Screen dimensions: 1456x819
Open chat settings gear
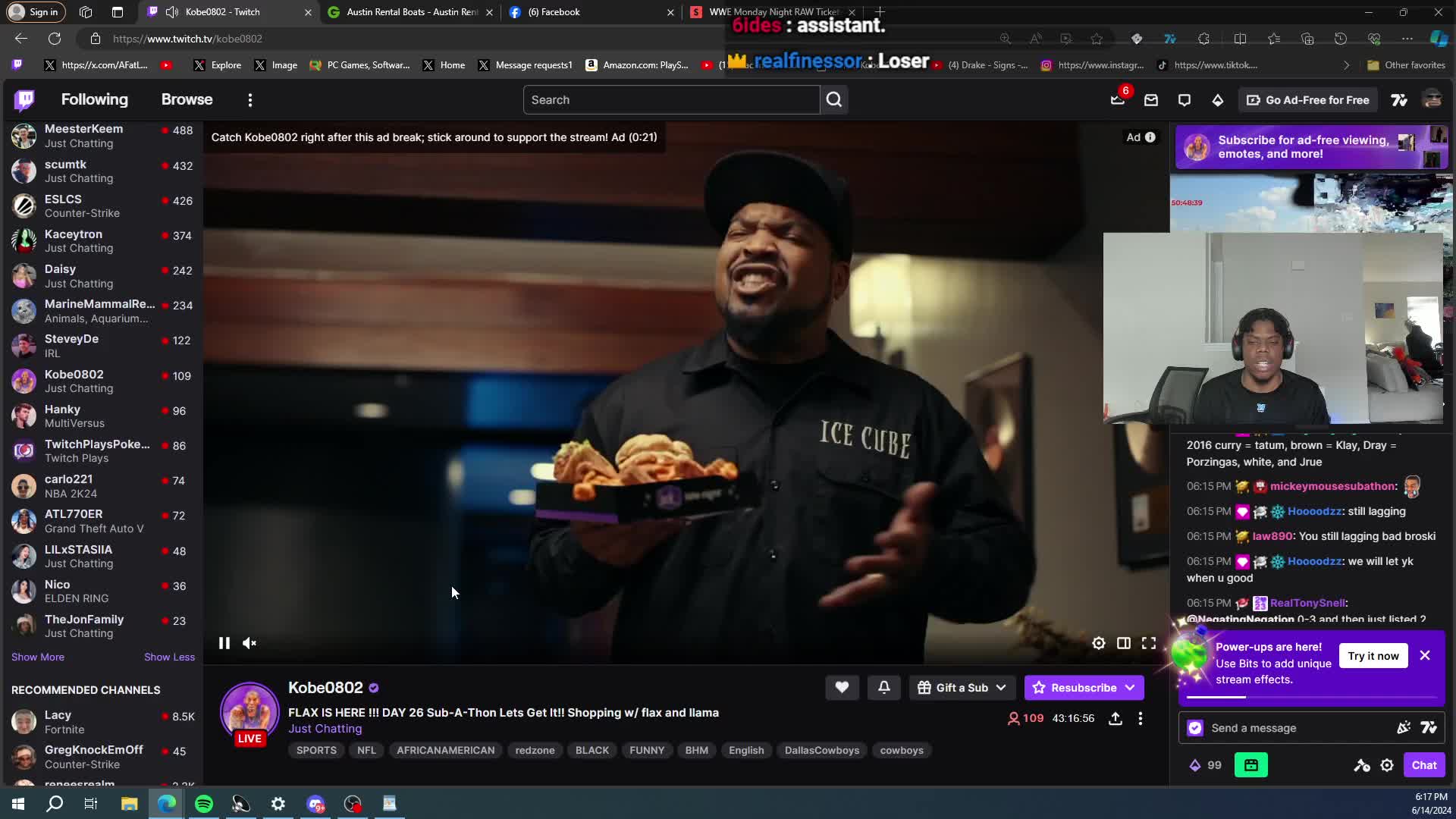click(x=1387, y=765)
